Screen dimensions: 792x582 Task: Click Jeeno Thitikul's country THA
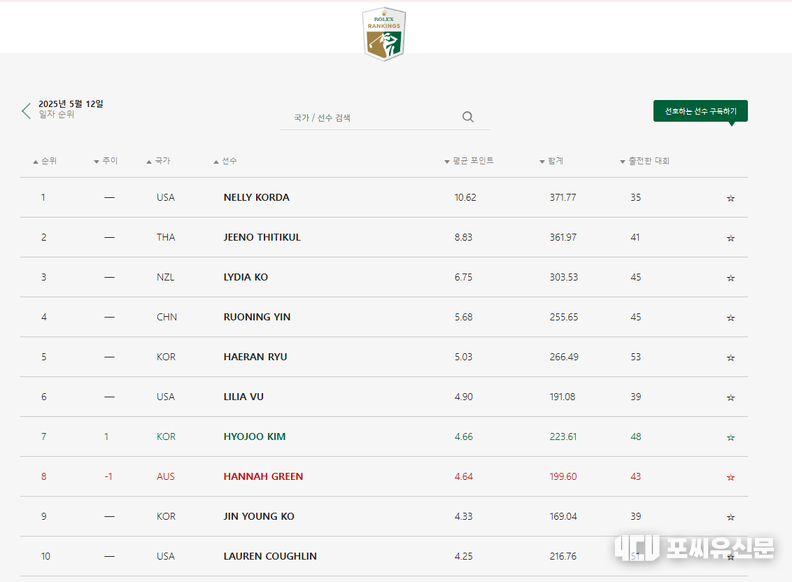pyautogui.click(x=166, y=237)
